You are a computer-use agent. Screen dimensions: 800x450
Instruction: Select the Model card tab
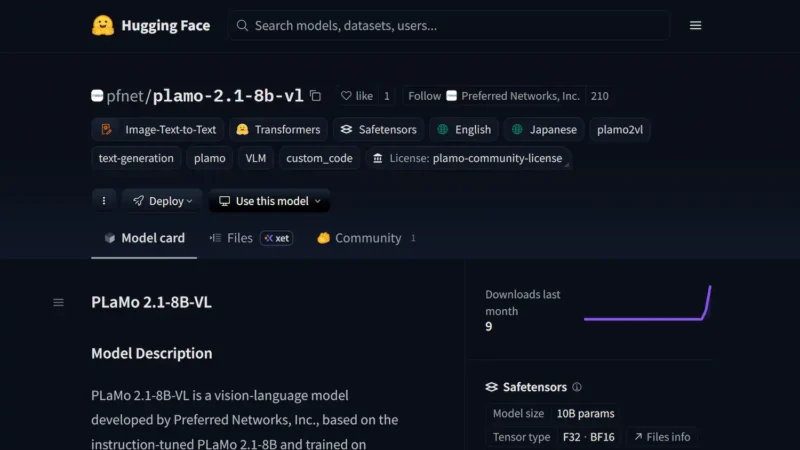144,238
